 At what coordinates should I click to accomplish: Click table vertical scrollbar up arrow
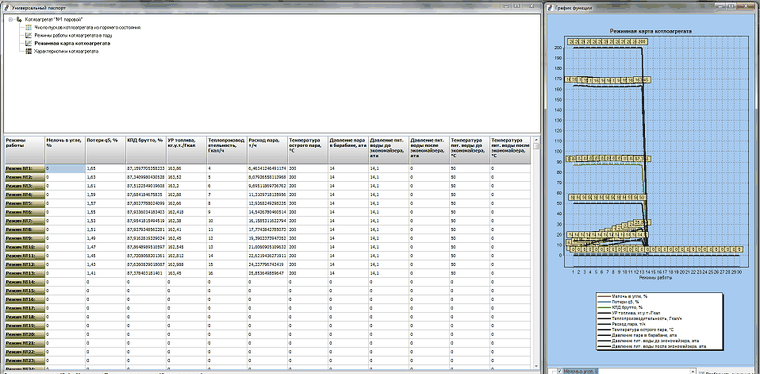click(x=536, y=140)
